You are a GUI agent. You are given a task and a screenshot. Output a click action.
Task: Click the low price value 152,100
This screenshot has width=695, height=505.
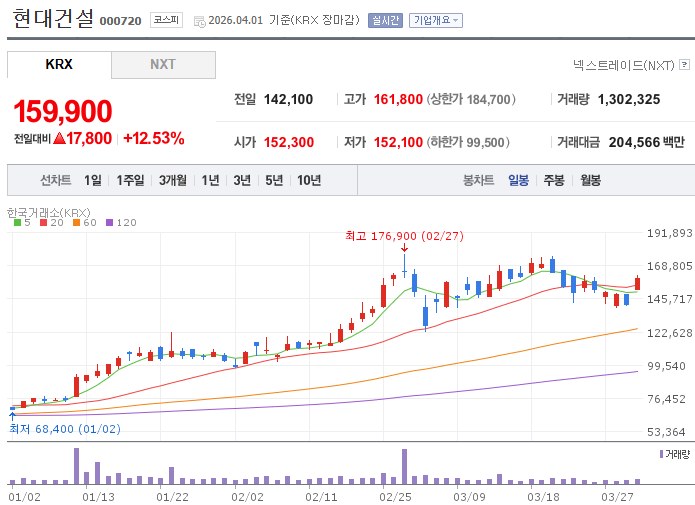click(x=398, y=142)
